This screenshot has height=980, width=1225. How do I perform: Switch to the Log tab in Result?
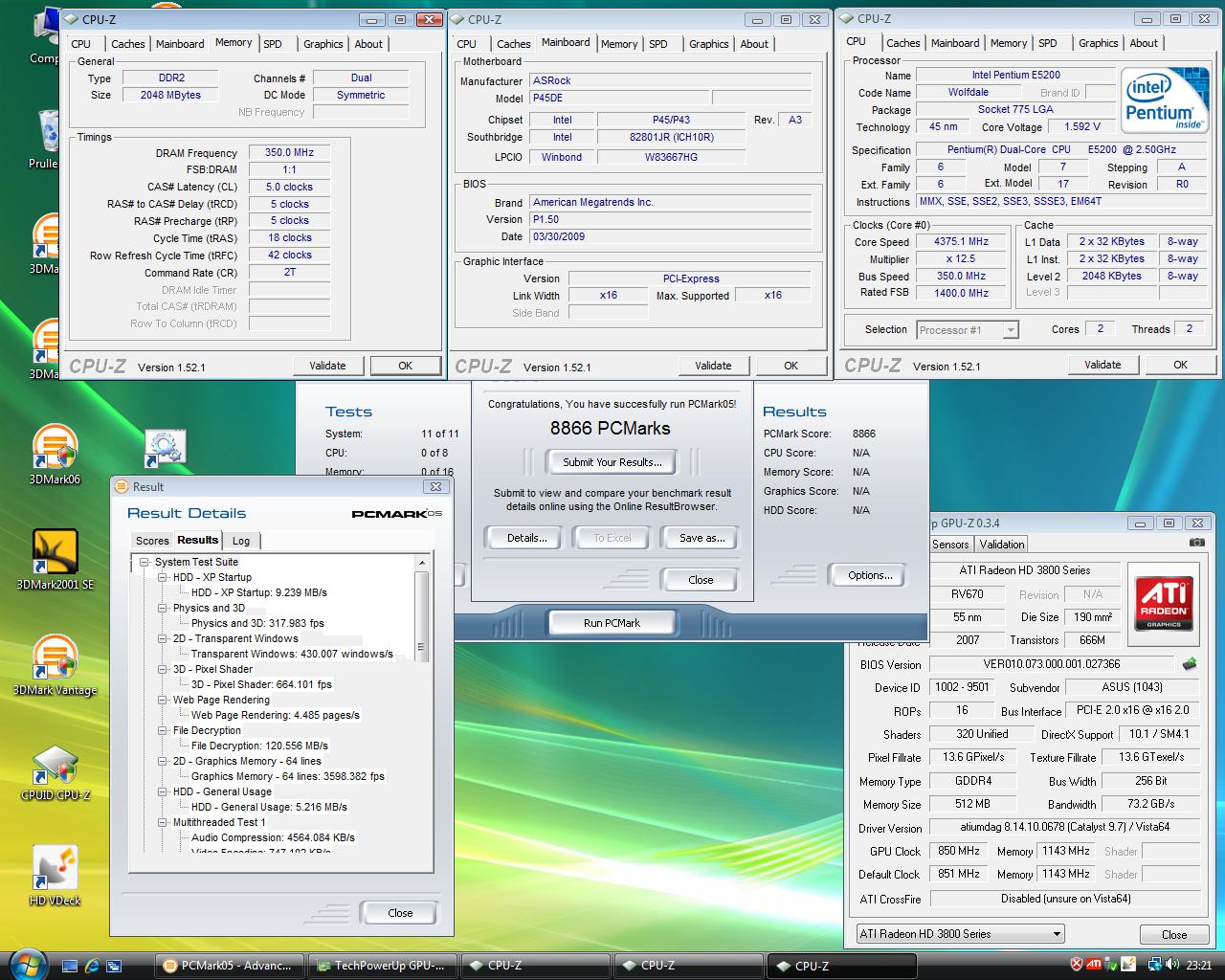point(241,541)
